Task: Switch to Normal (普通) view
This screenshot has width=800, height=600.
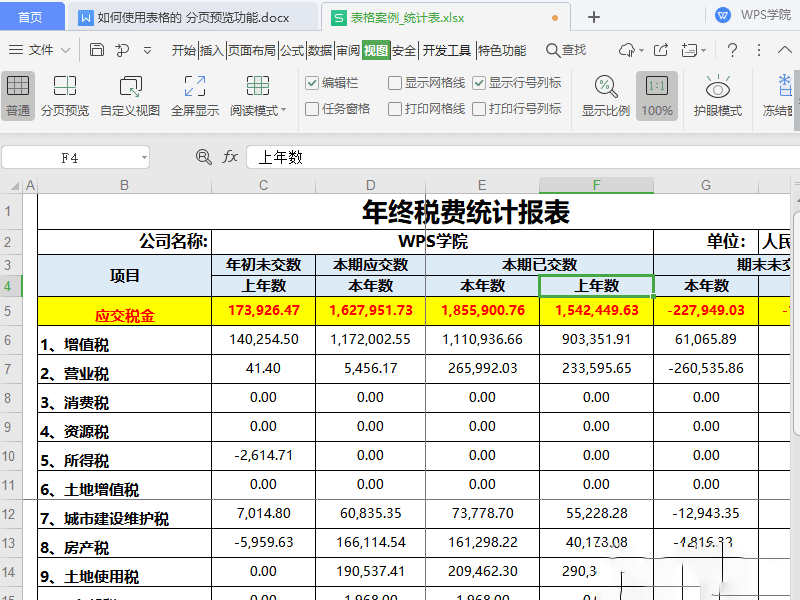Action: click(18, 95)
